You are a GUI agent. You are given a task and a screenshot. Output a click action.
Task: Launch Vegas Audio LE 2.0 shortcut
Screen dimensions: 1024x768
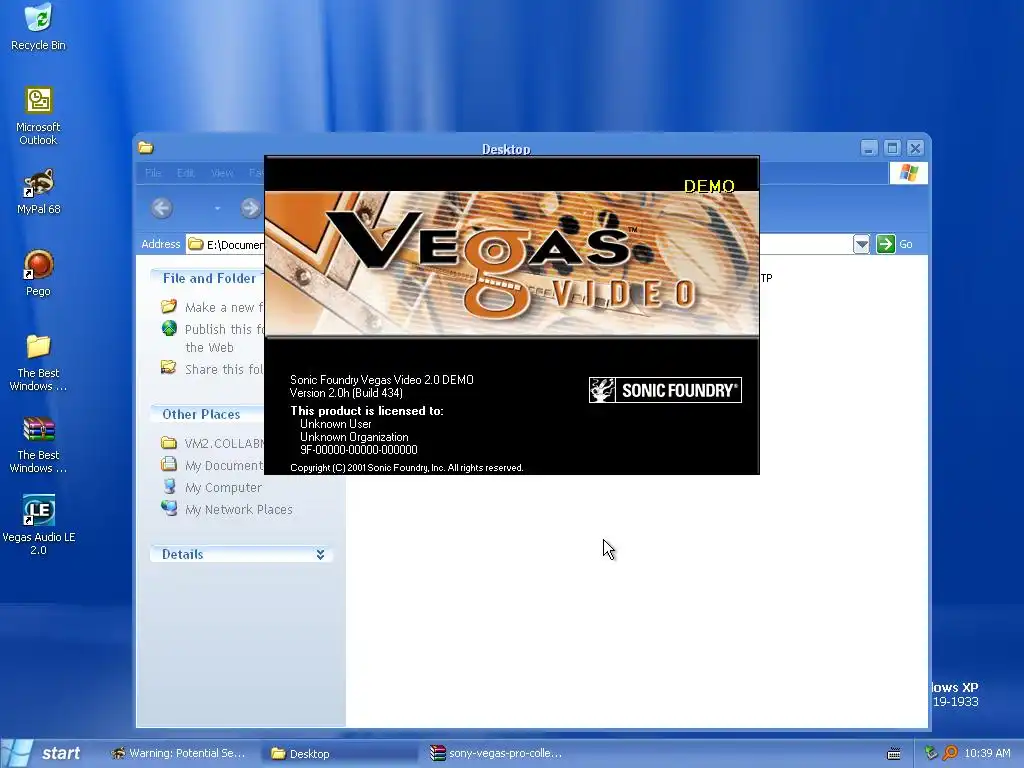[x=39, y=525]
